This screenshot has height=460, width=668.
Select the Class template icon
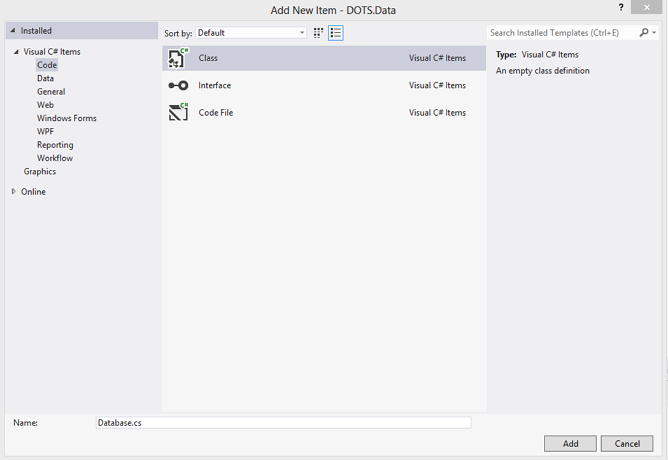[178, 58]
